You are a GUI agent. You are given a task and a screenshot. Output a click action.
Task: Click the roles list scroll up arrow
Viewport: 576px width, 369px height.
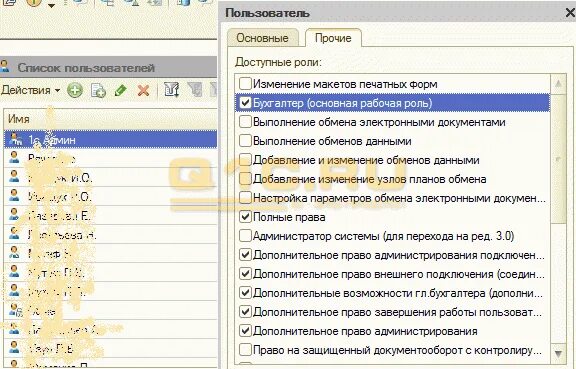tap(558, 84)
